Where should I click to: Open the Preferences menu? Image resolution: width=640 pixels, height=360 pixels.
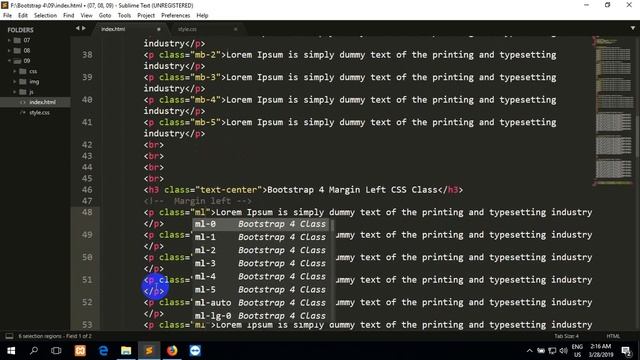click(x=176, y=16)
